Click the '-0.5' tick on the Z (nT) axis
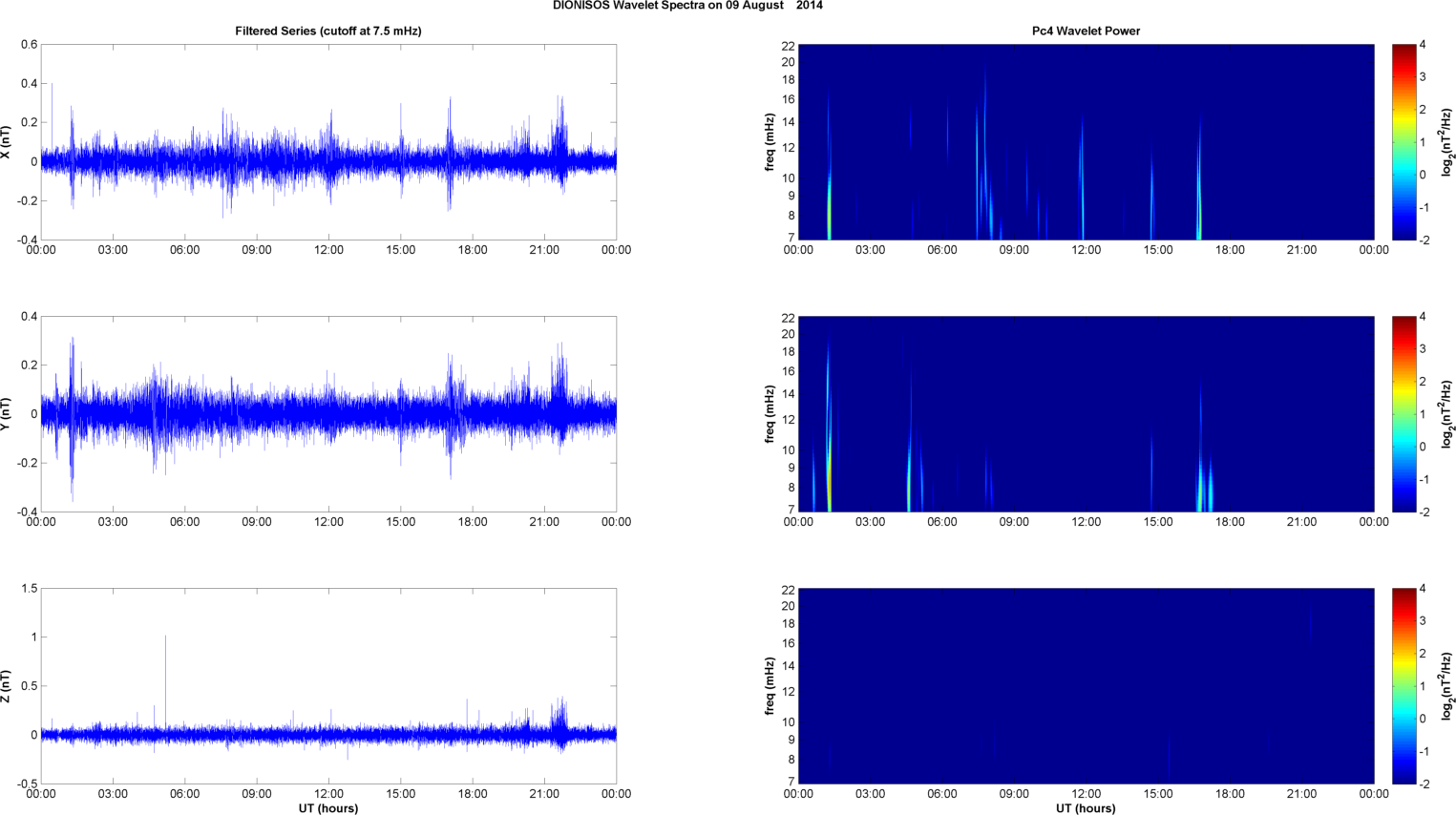Image resolution: width=1456 pixels, height=815 pixels. [27, 784]
